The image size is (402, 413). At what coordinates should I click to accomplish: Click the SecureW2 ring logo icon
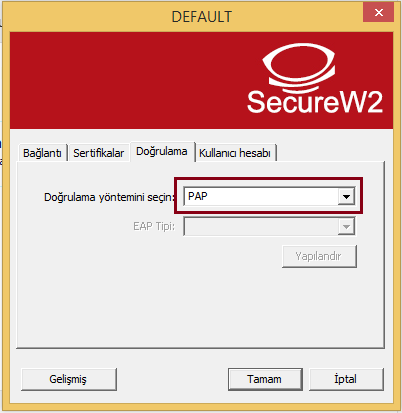coord(299,67)
